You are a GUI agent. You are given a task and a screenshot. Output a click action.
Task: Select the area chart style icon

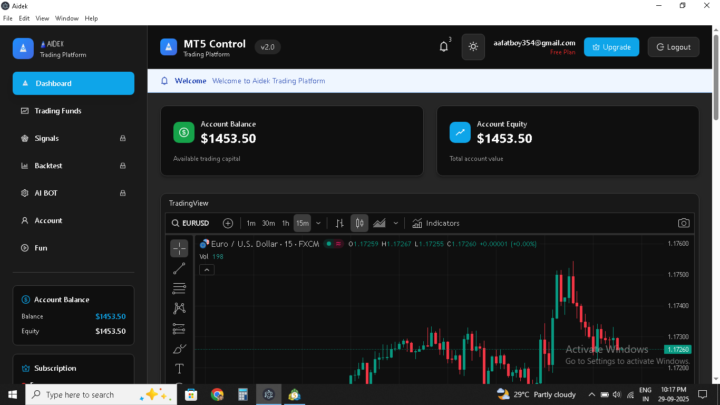[379, 223]
